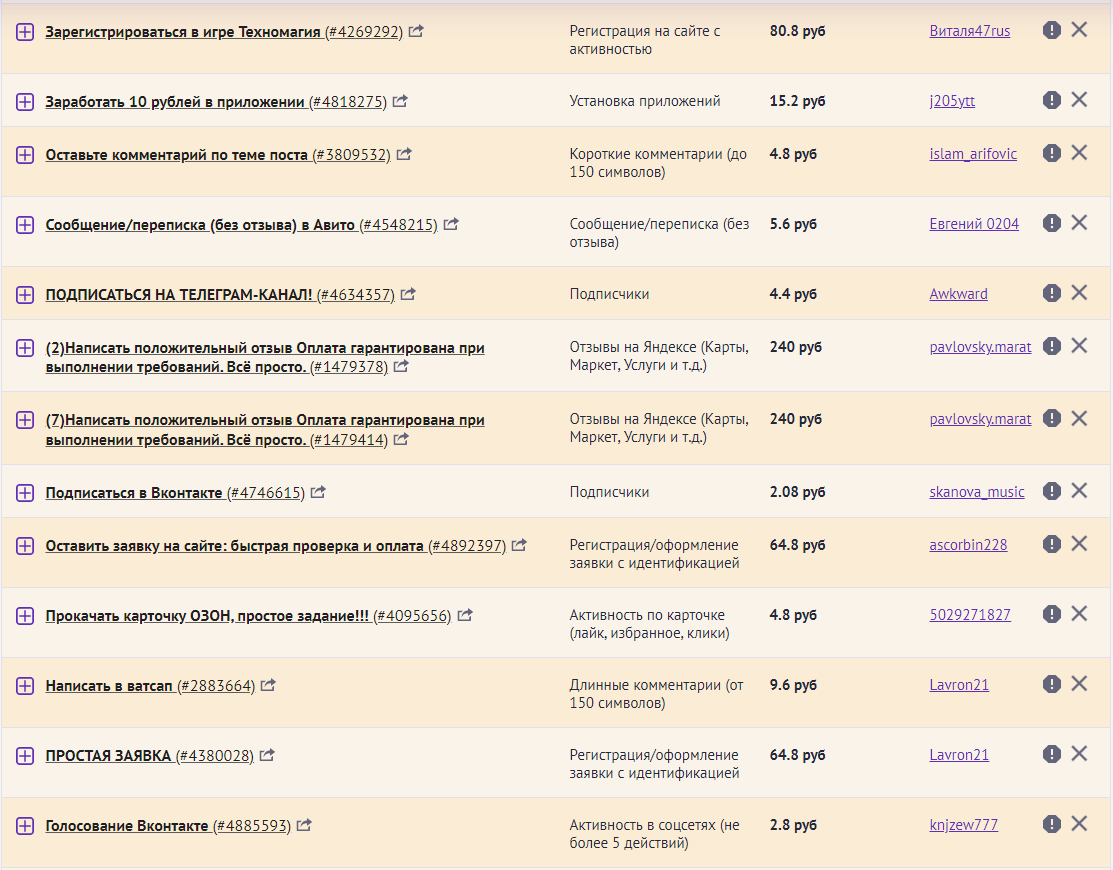Open Техномагия task in new window icon

pos(416,31)
